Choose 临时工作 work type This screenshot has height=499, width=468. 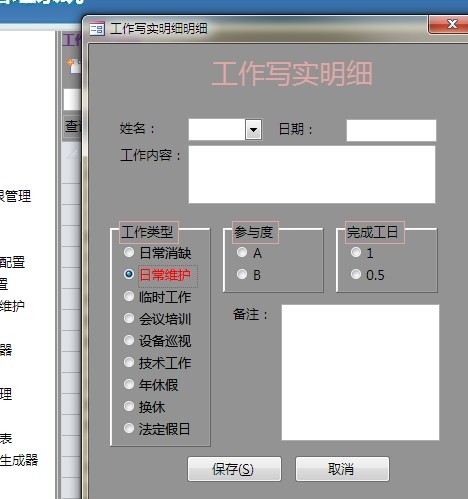pos(129,296)
